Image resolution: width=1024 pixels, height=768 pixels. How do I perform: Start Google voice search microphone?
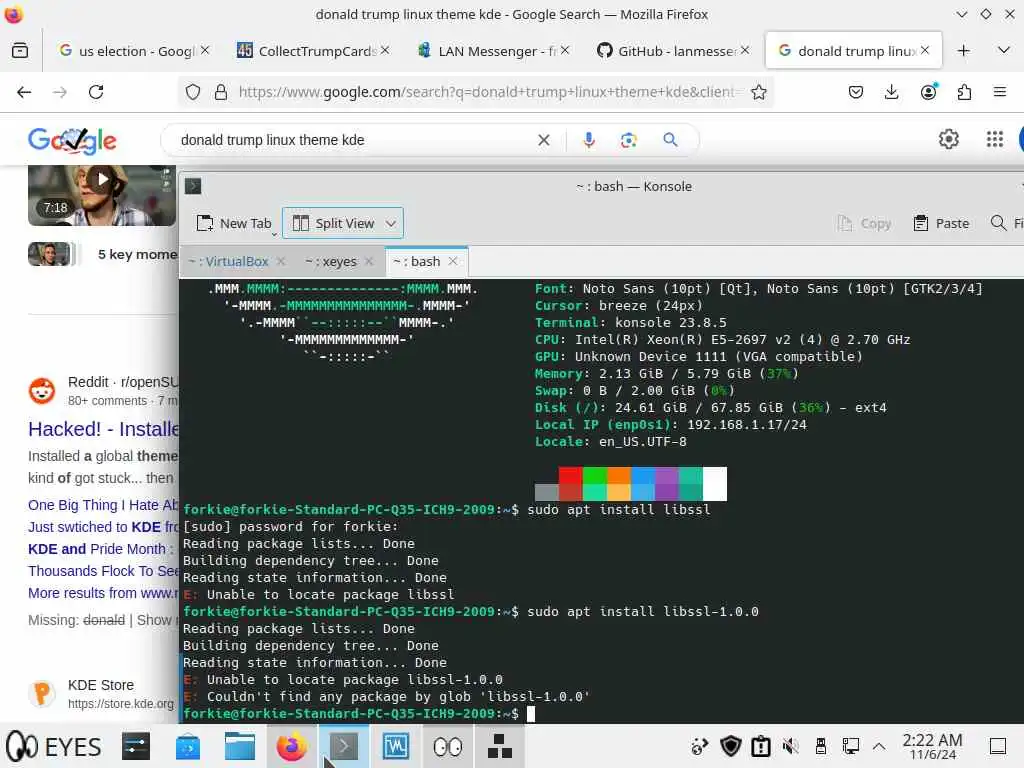pos(588,140)
